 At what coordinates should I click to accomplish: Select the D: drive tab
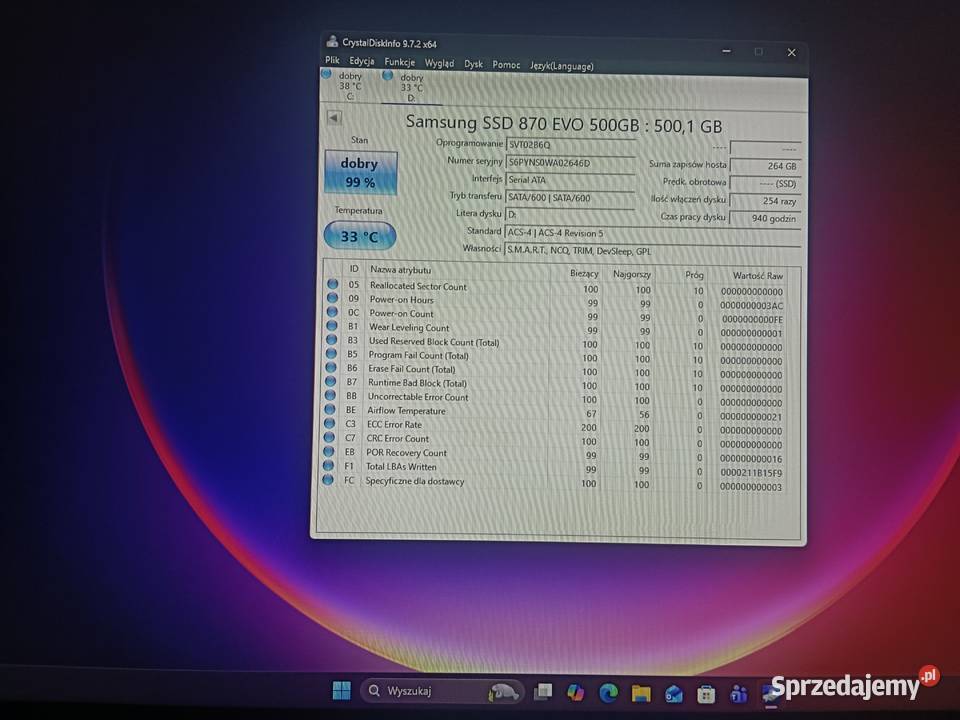tap(412, 84)
